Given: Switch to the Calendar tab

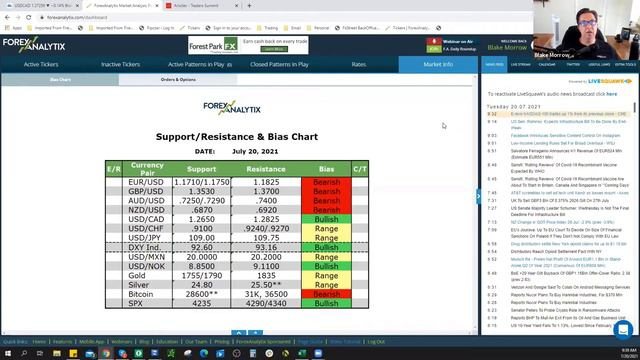Looking at the screenshot, I should [x=547, y=64].
